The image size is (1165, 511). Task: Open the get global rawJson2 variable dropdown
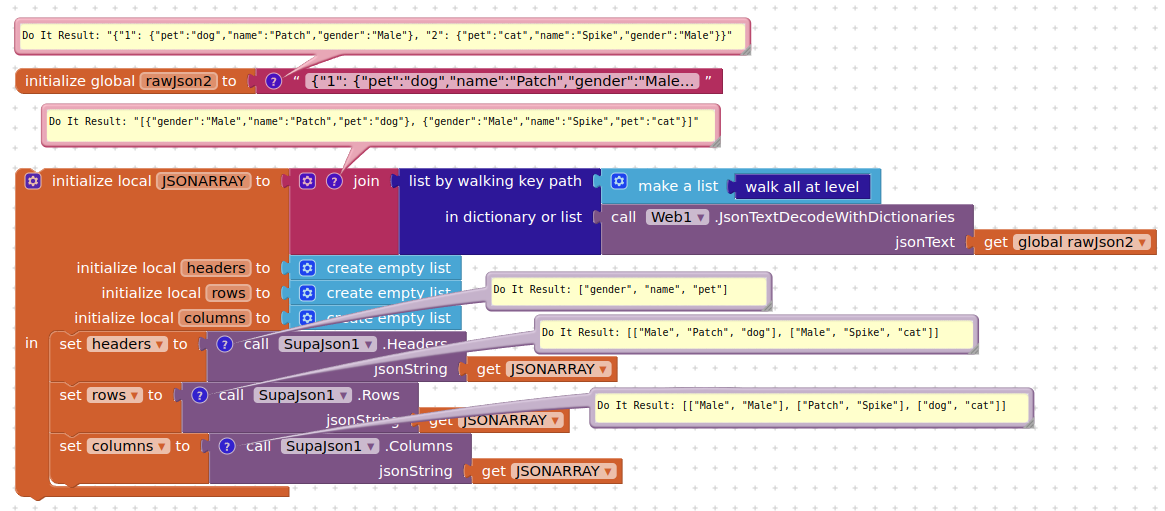coord(1141,242)
